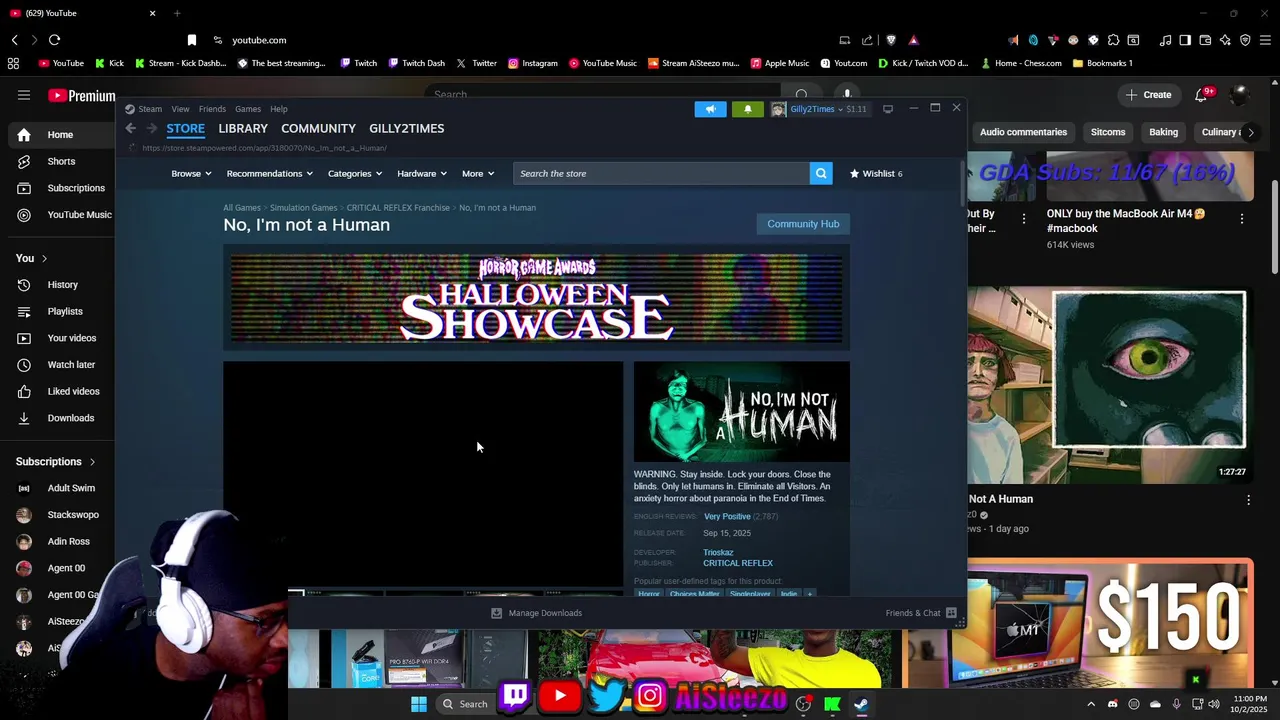Viewport: 1280px width, 720px height.
Task: Open Windows Start menu
Action: tap(419, 704)
